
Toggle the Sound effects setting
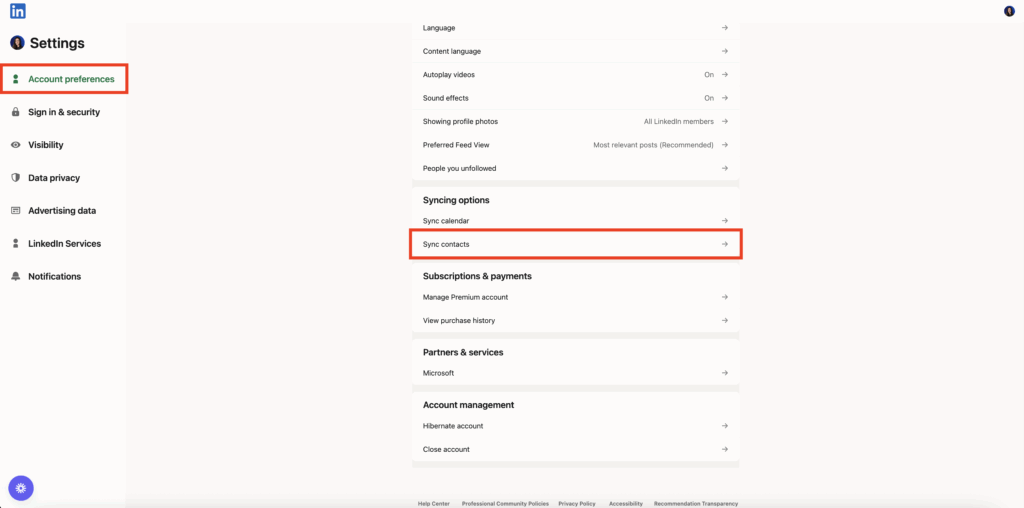(x=716, y=98)
